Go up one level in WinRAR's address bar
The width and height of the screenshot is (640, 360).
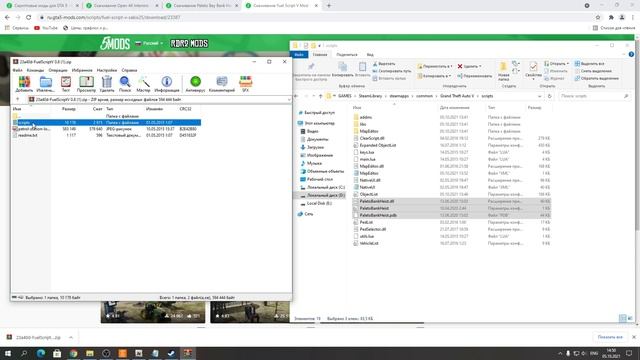click(18, 99)
